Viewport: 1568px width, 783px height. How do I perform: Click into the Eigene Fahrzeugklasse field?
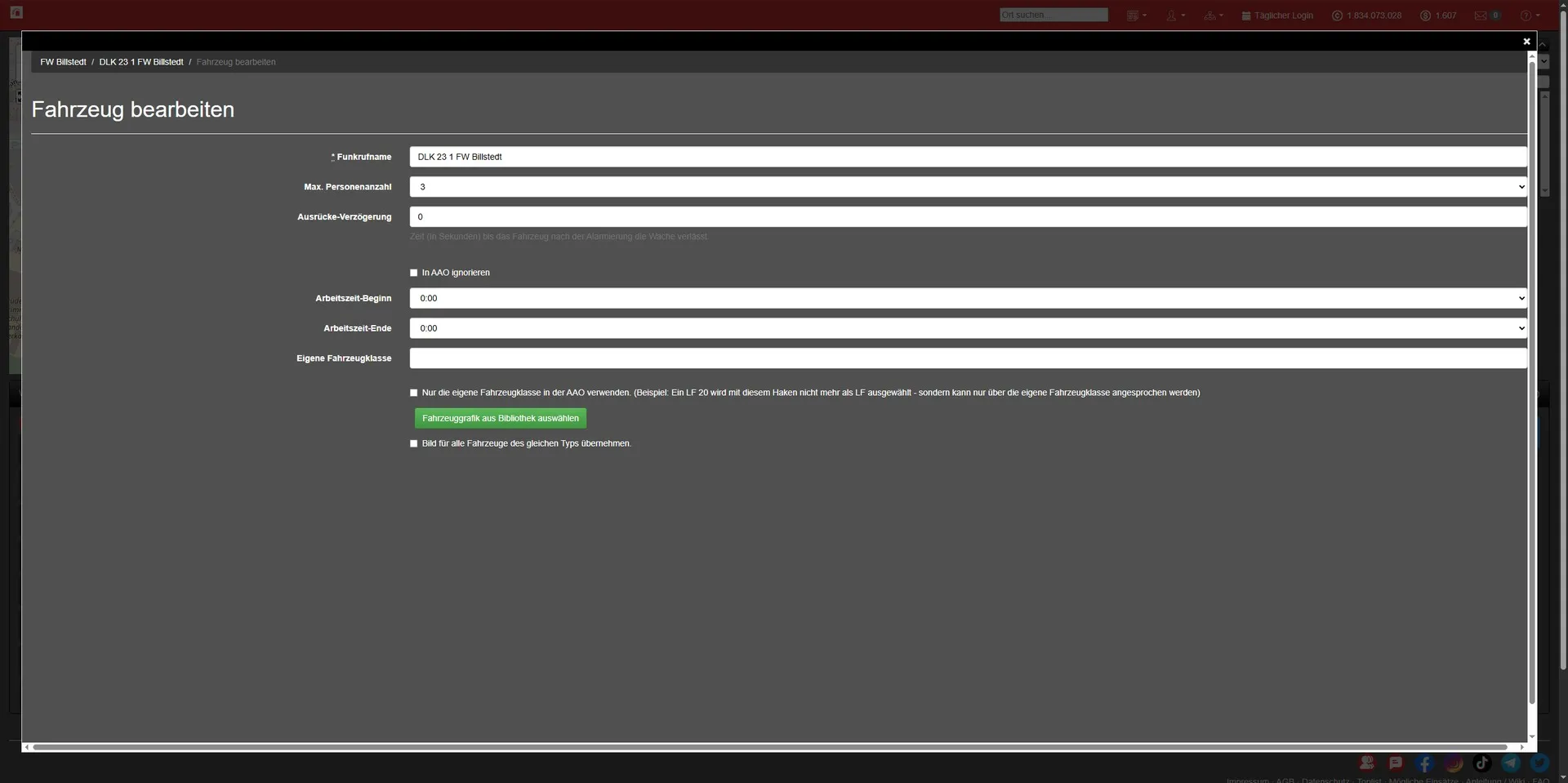(x=968, y=358)
